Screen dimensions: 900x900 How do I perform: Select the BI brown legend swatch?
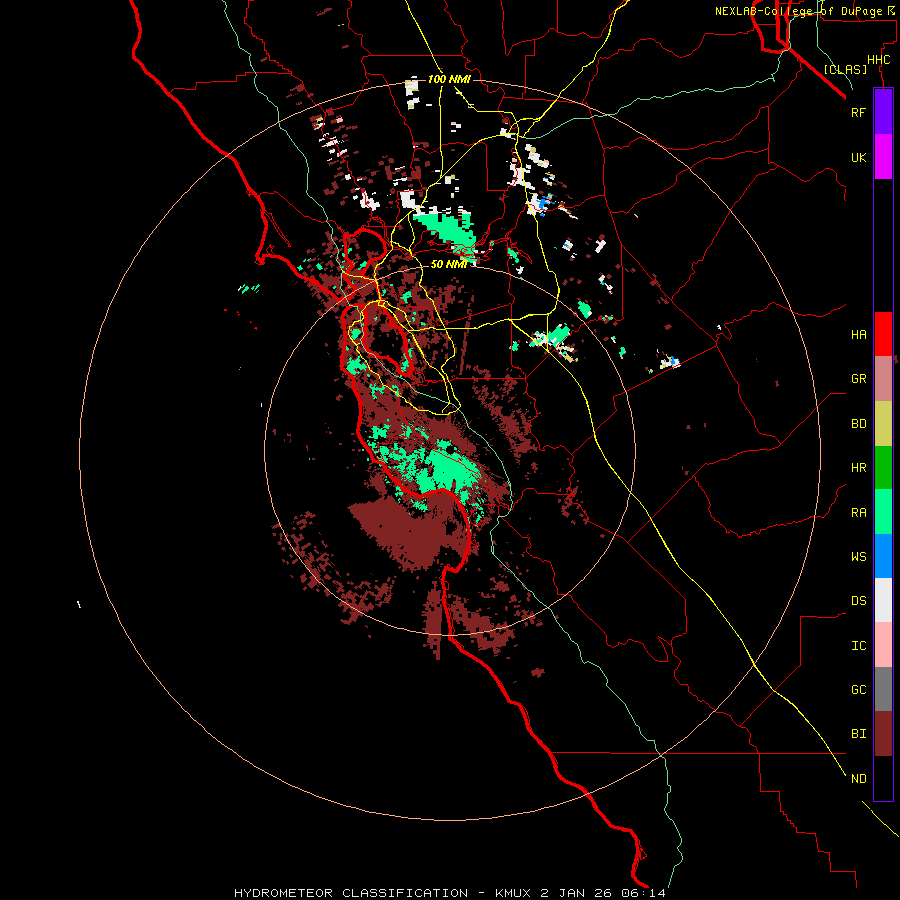(883, 734)
